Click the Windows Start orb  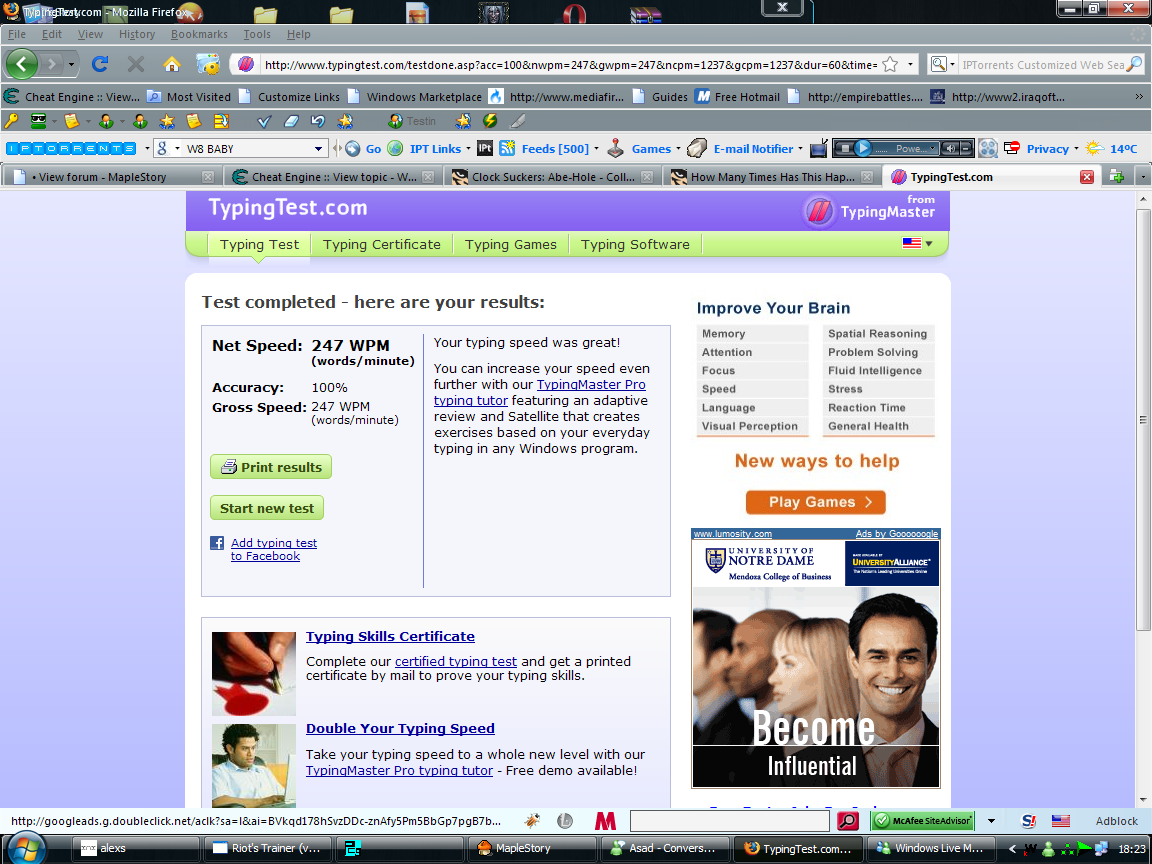tap(25, 849)
